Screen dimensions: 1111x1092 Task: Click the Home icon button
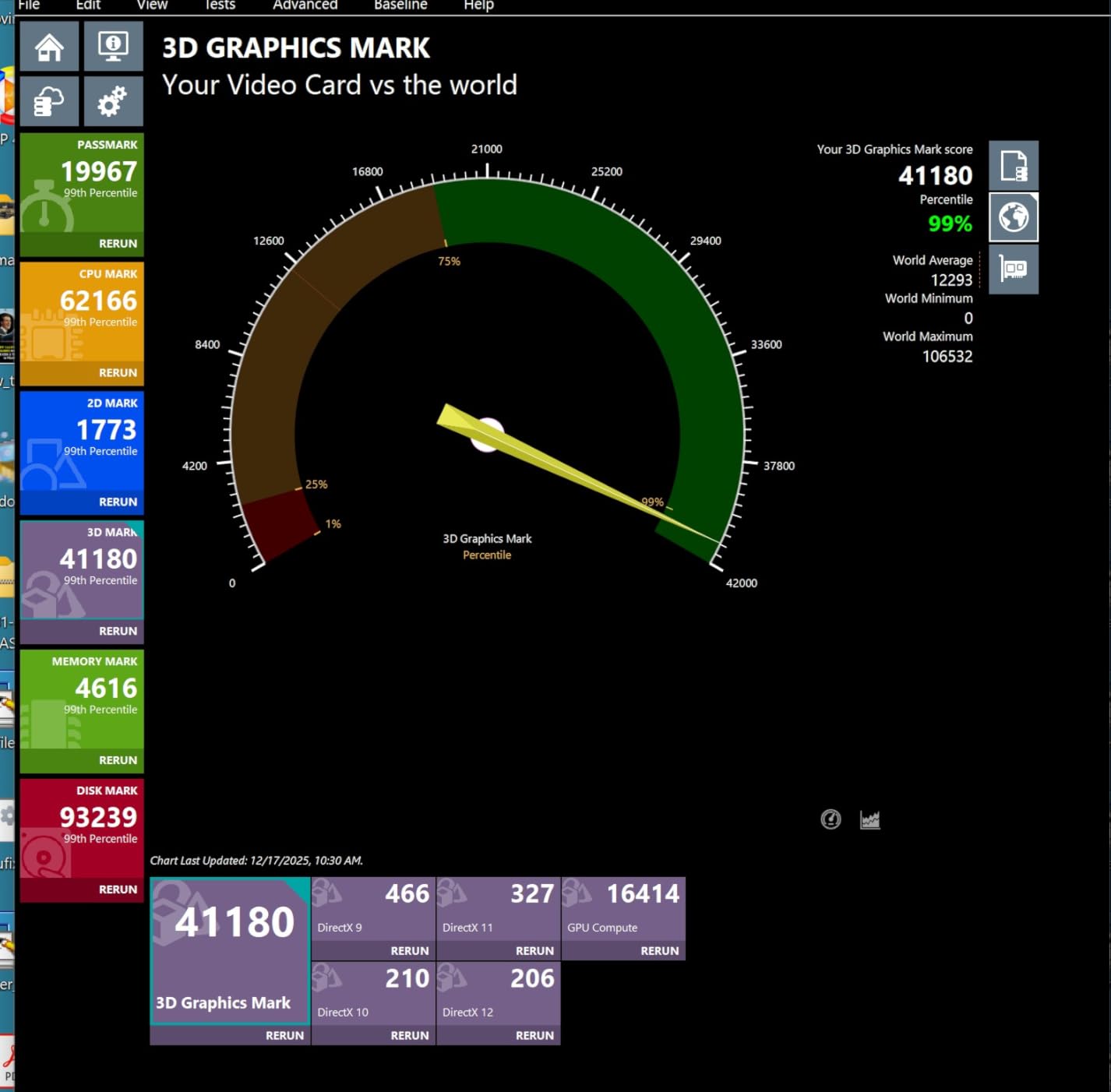pyautogui.click(x=49, y=47)
